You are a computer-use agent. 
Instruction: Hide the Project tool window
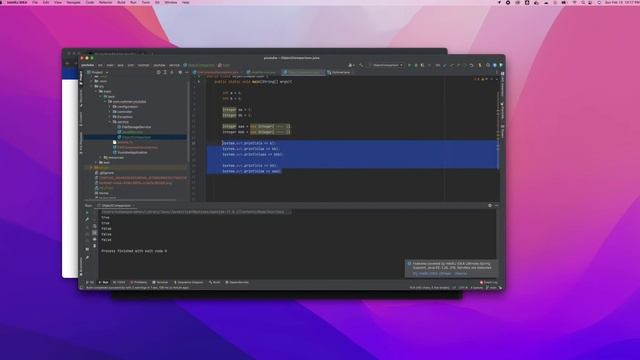pos(187,72)
